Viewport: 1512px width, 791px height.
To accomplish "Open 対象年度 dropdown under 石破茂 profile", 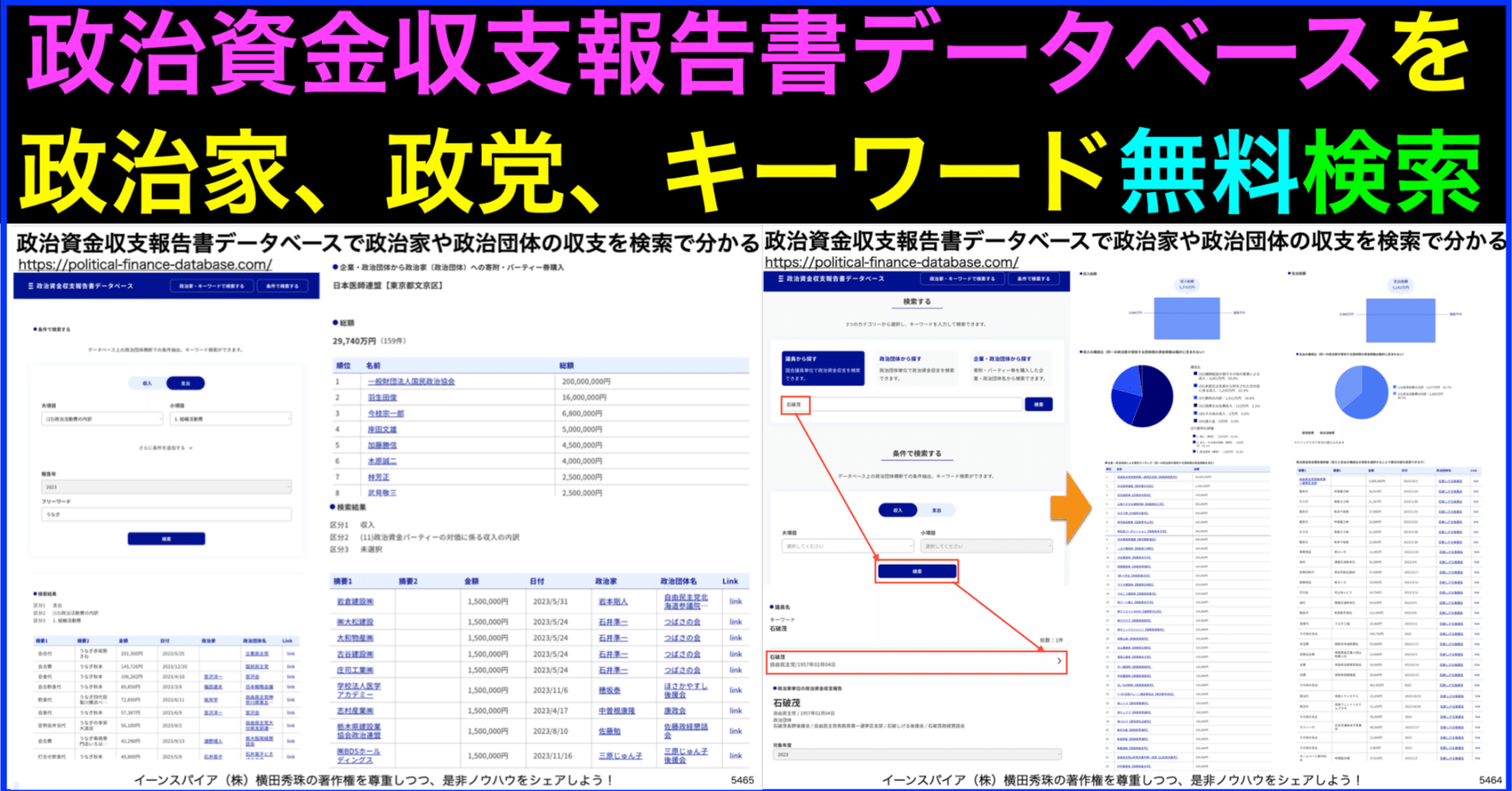I will pyautogui.click(x=917, y=755).
